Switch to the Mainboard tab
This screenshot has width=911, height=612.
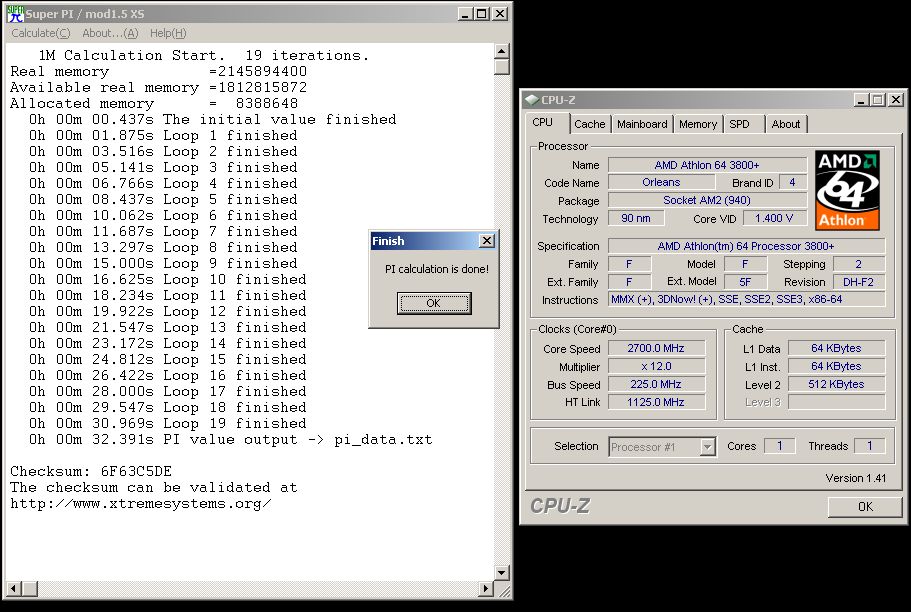[x=642, y=124]
